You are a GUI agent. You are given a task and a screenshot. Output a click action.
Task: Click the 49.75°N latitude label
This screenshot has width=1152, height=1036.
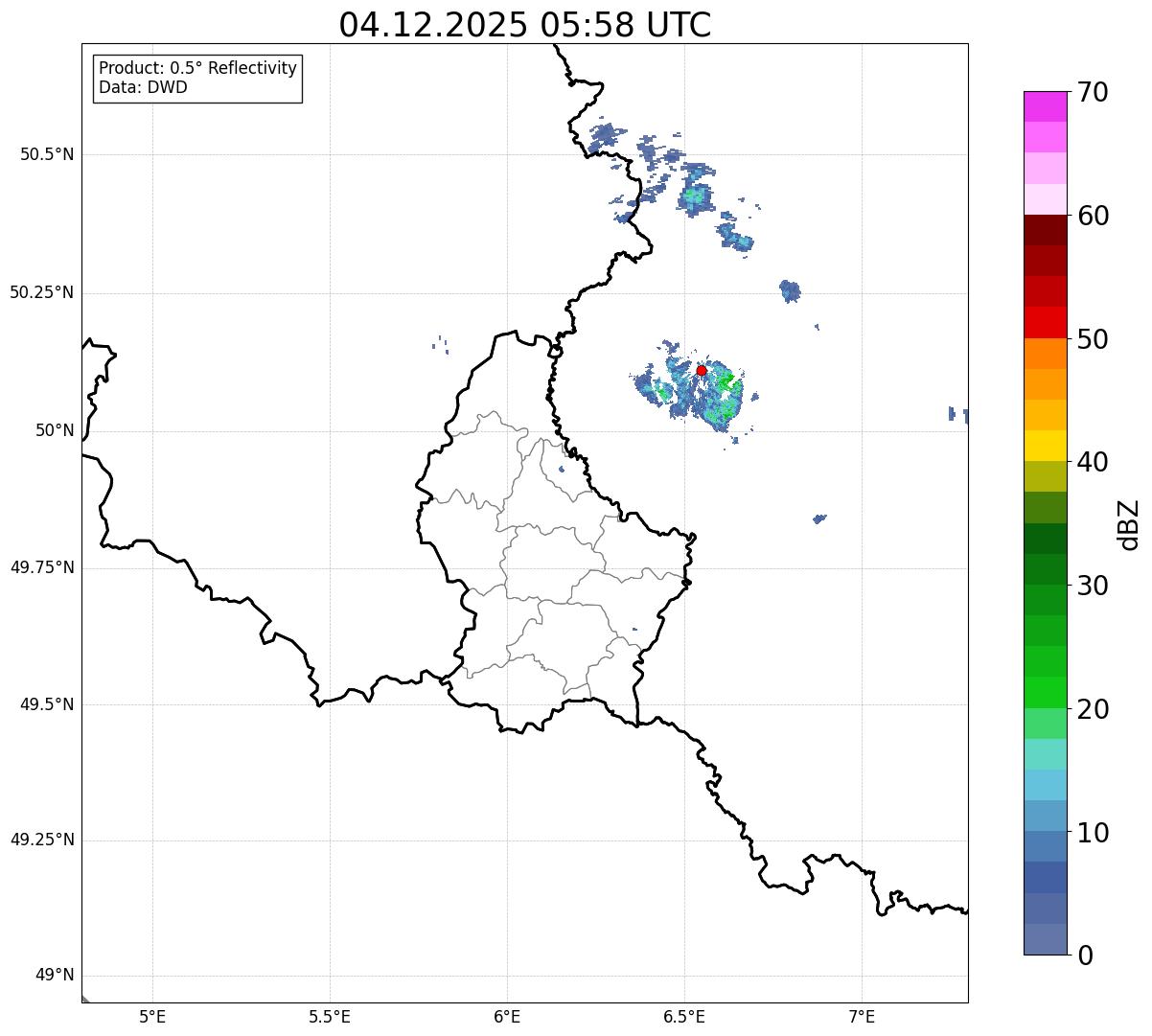pos(42,567)
